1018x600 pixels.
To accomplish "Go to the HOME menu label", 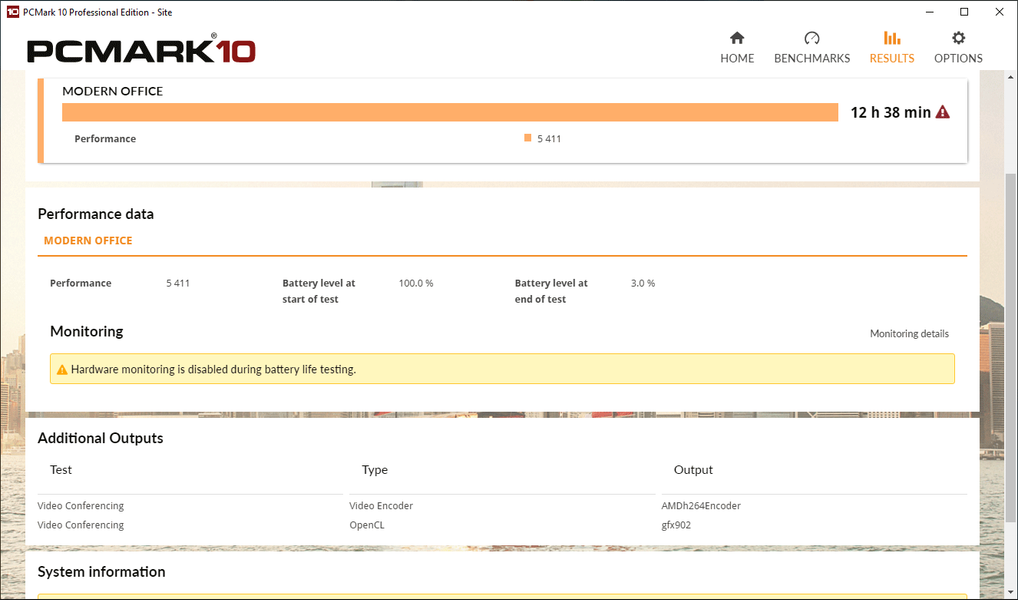I will [737, 58].
